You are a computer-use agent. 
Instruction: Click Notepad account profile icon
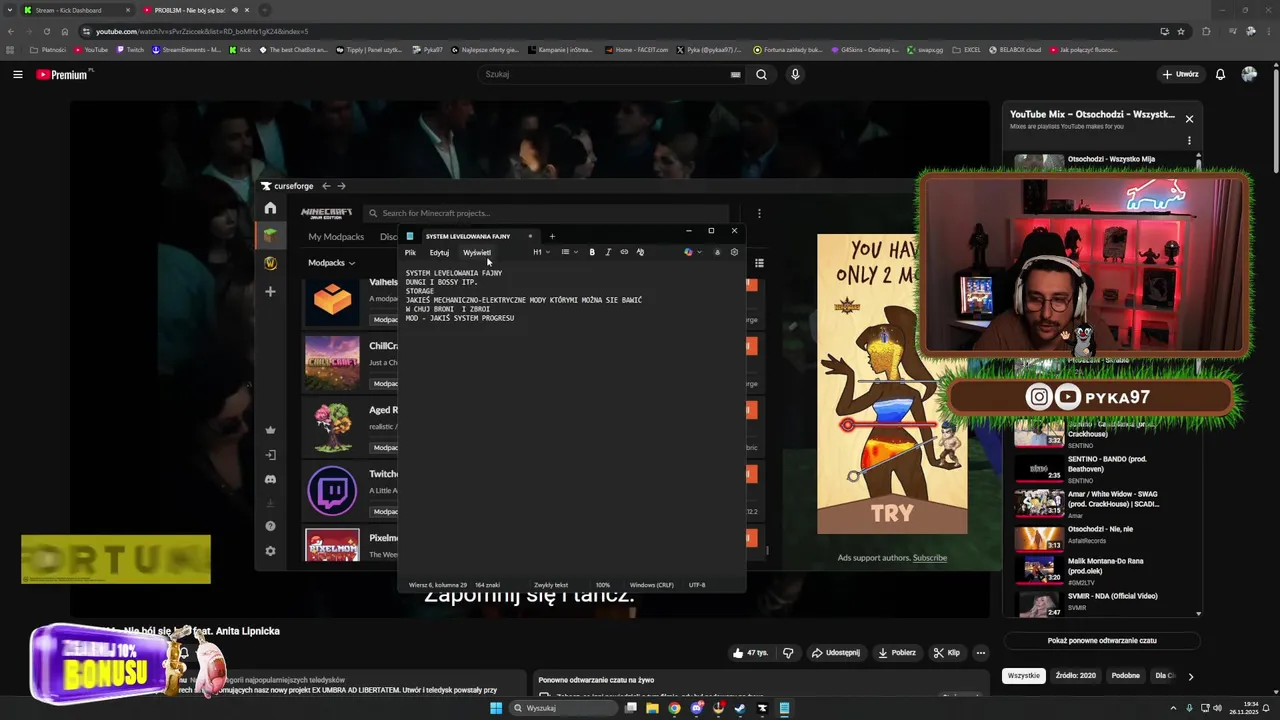[716, 252]
